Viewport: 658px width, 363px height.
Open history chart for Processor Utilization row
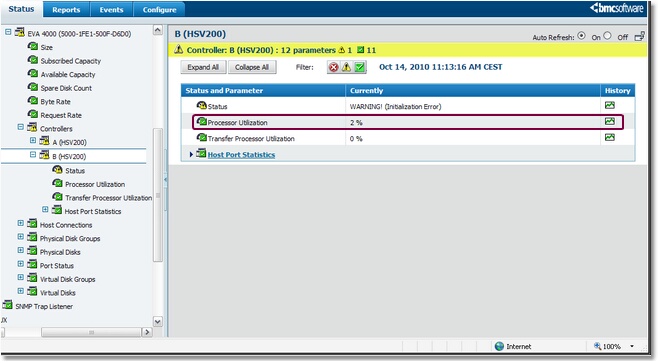pos(610,121)
